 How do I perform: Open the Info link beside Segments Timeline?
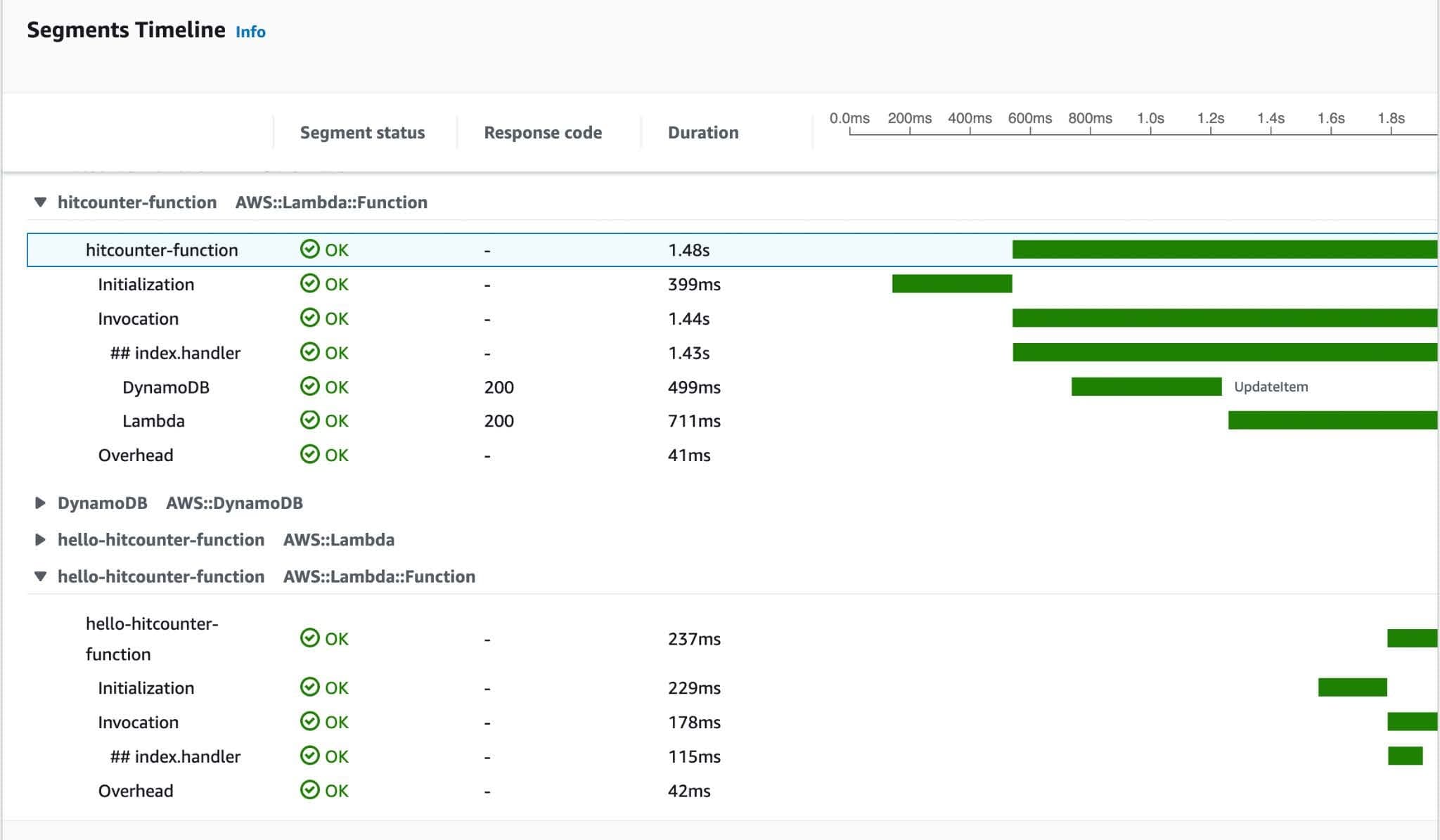[250, 32]
